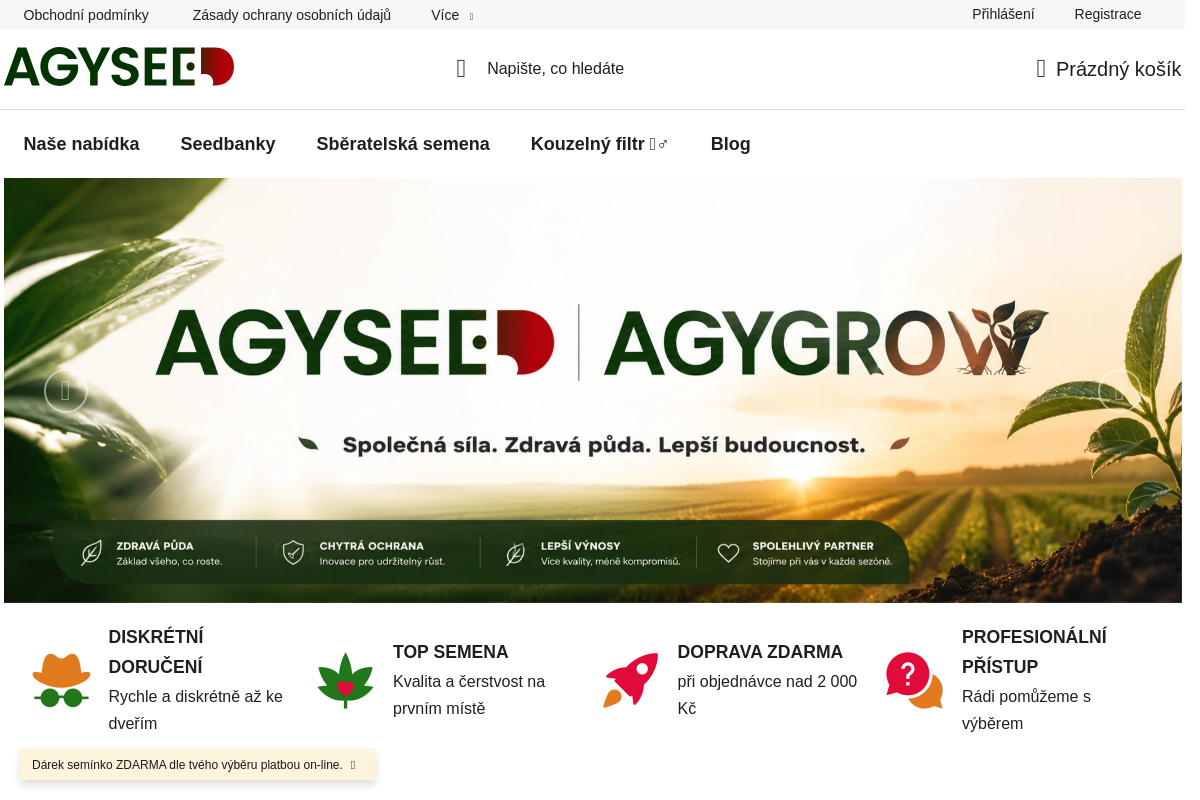Click the question mark speech bubble icon

click(x=914, y=680)
